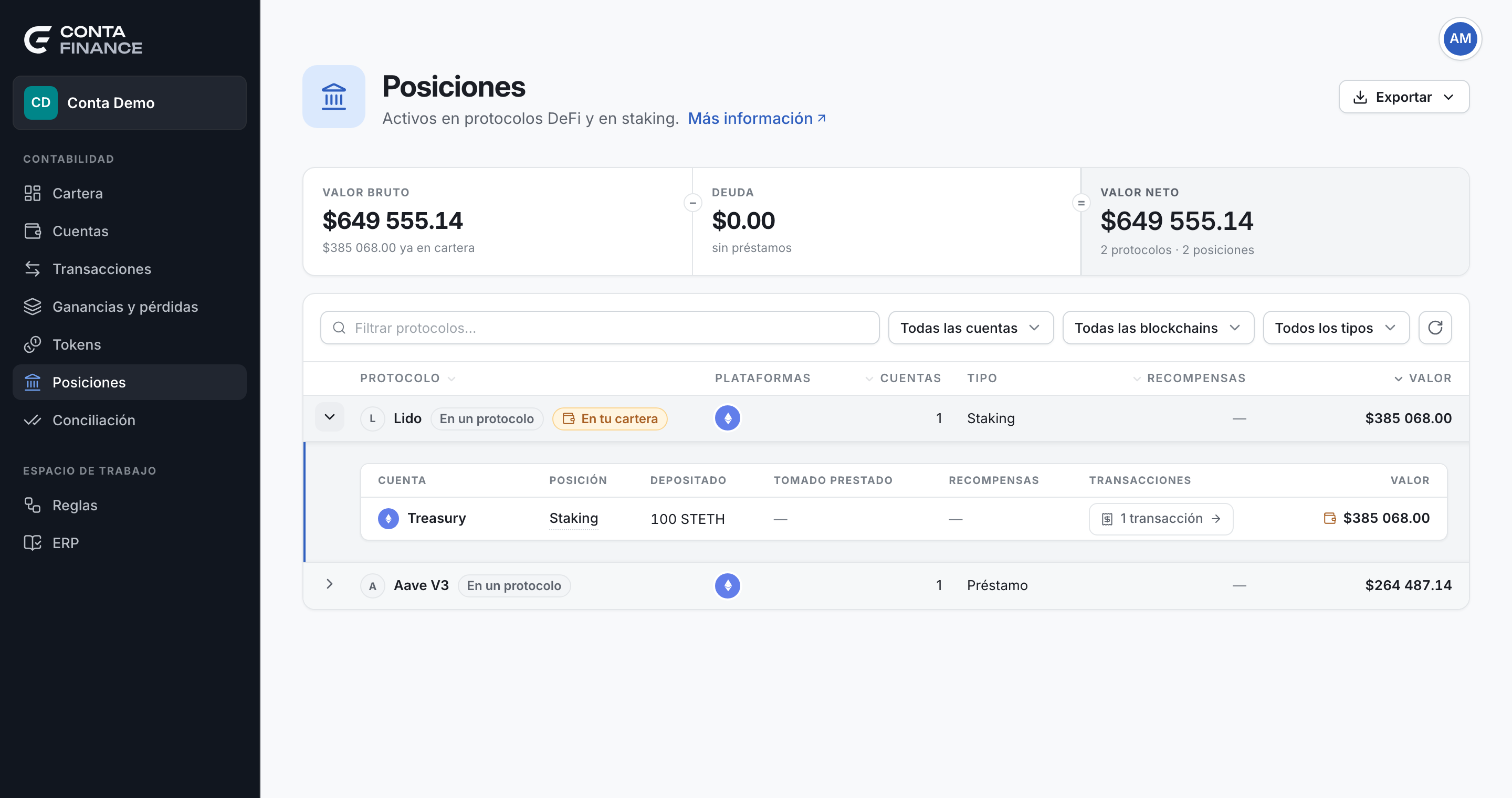Click the Treasury account name
Viewport: 1512px width, 798px height.
pyautogui.click(x=436, y=519)
